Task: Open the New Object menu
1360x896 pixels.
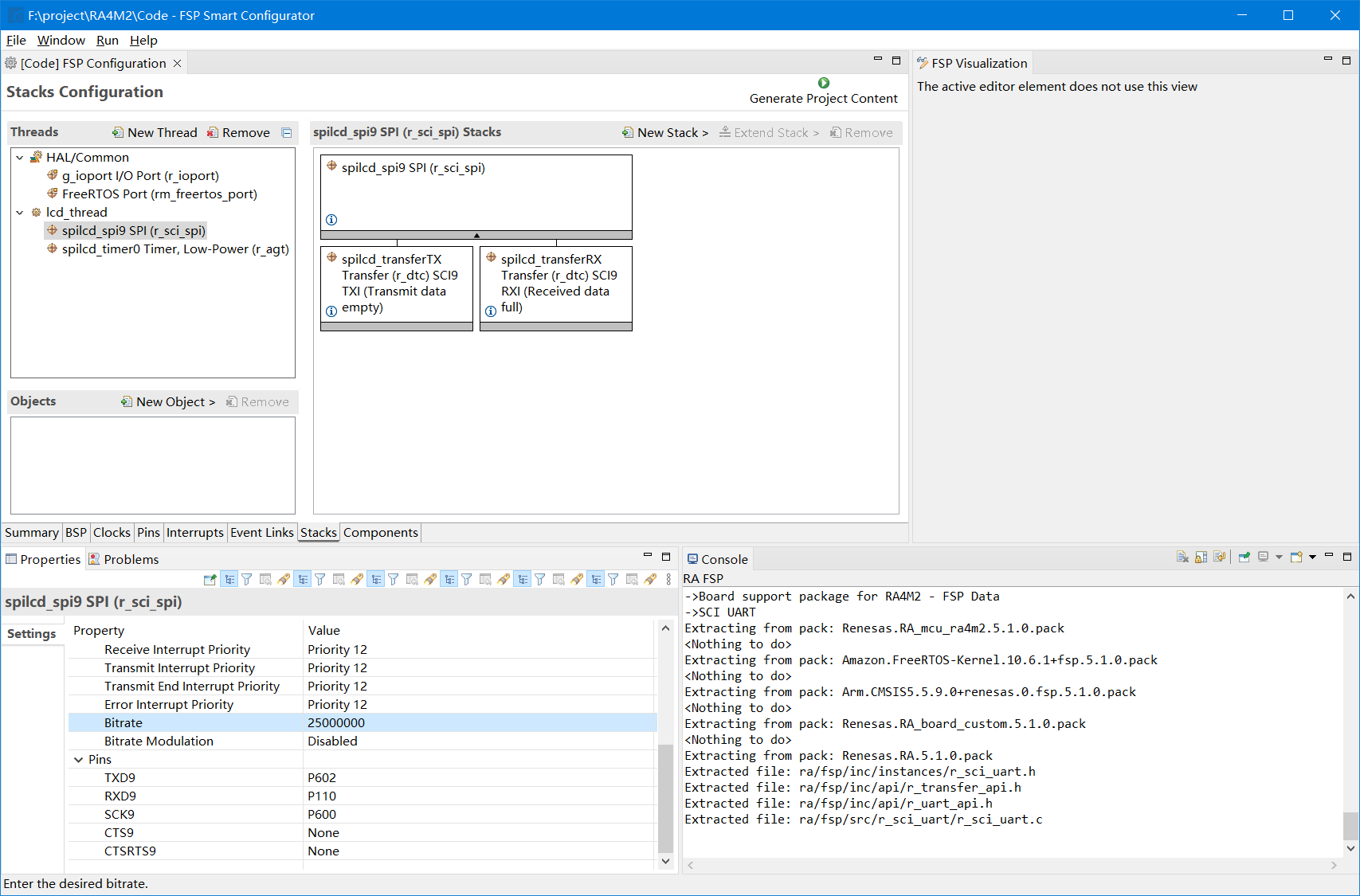Action: [x=168, y=401]
